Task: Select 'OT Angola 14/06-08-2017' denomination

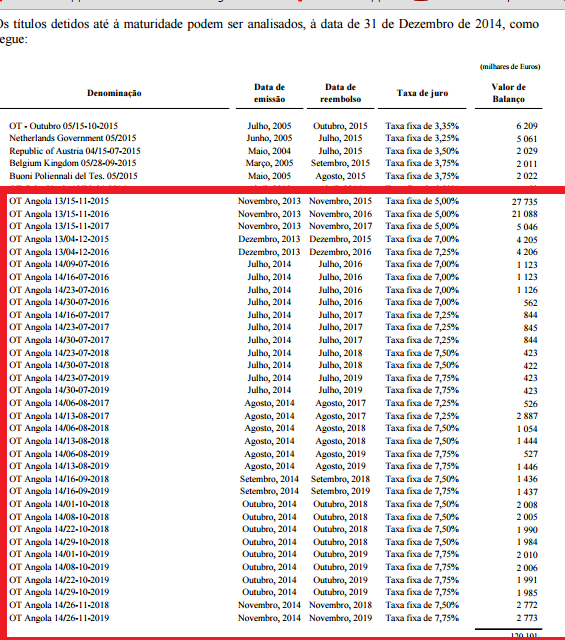Action: [x=59, y=403]
